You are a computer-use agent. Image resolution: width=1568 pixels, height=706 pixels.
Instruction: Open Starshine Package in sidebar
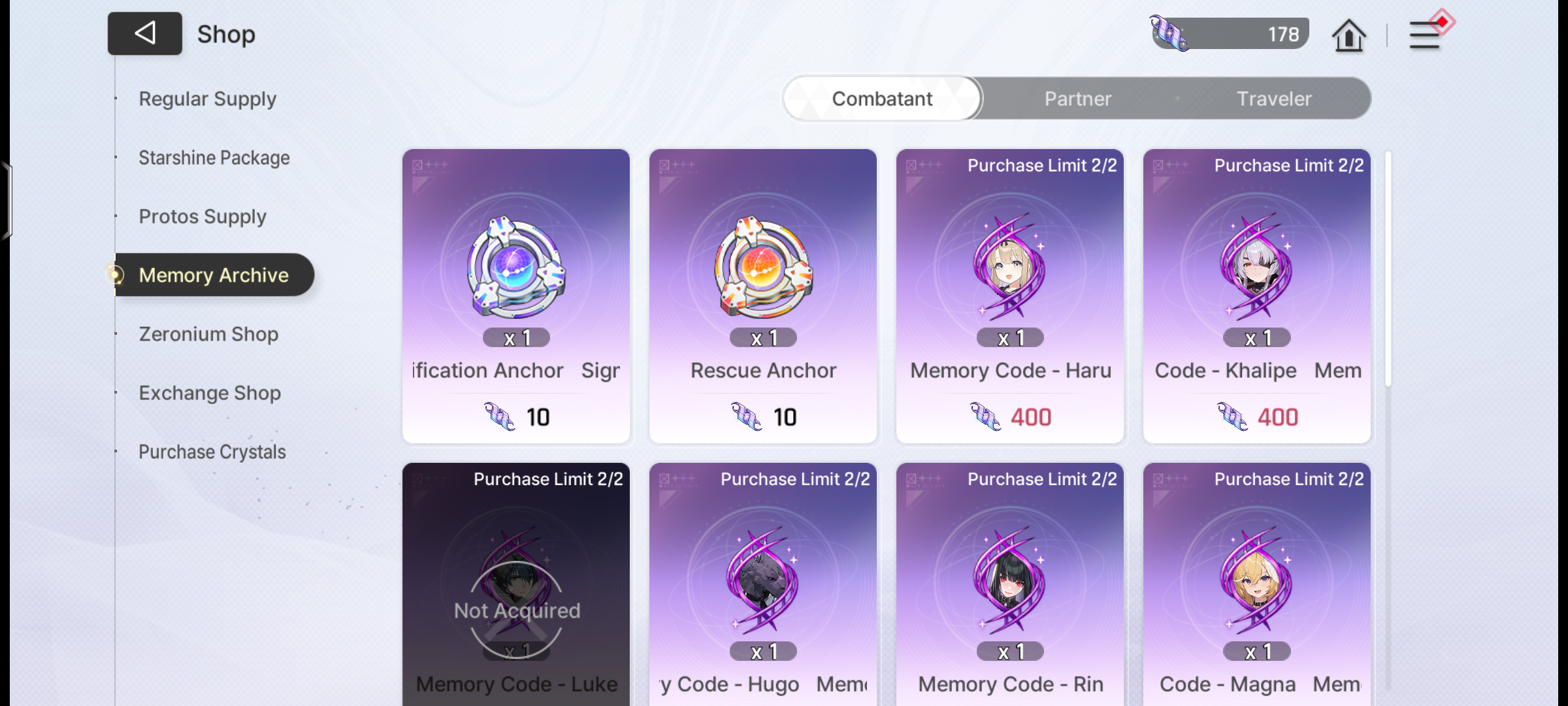coord(214,158)
